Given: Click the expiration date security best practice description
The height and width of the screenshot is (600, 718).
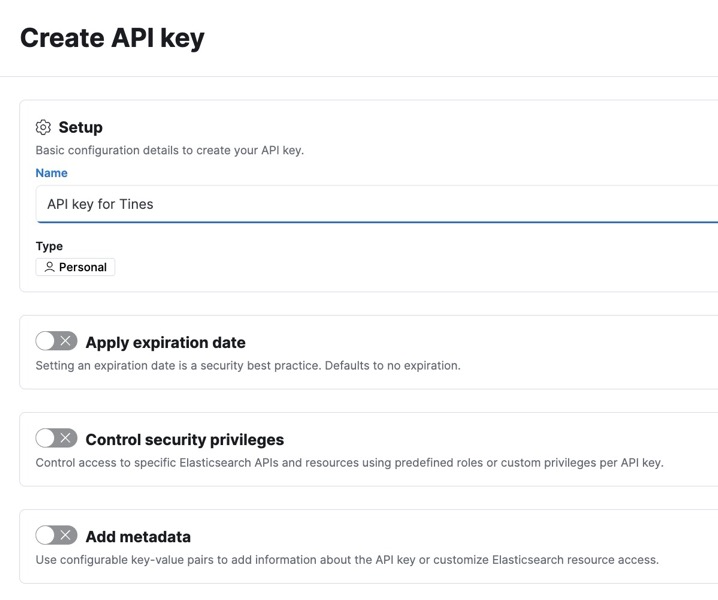Looking at the screenshot, I should pos(248,365).
